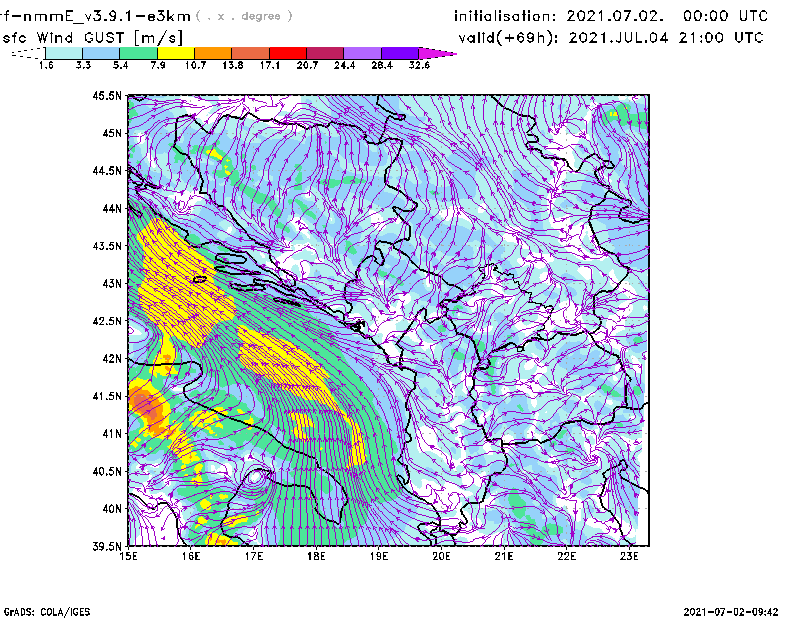Click the model name text 'nmmE_v3.9.1-e3km'
The image size is (800, 618).
click(103, 16)
